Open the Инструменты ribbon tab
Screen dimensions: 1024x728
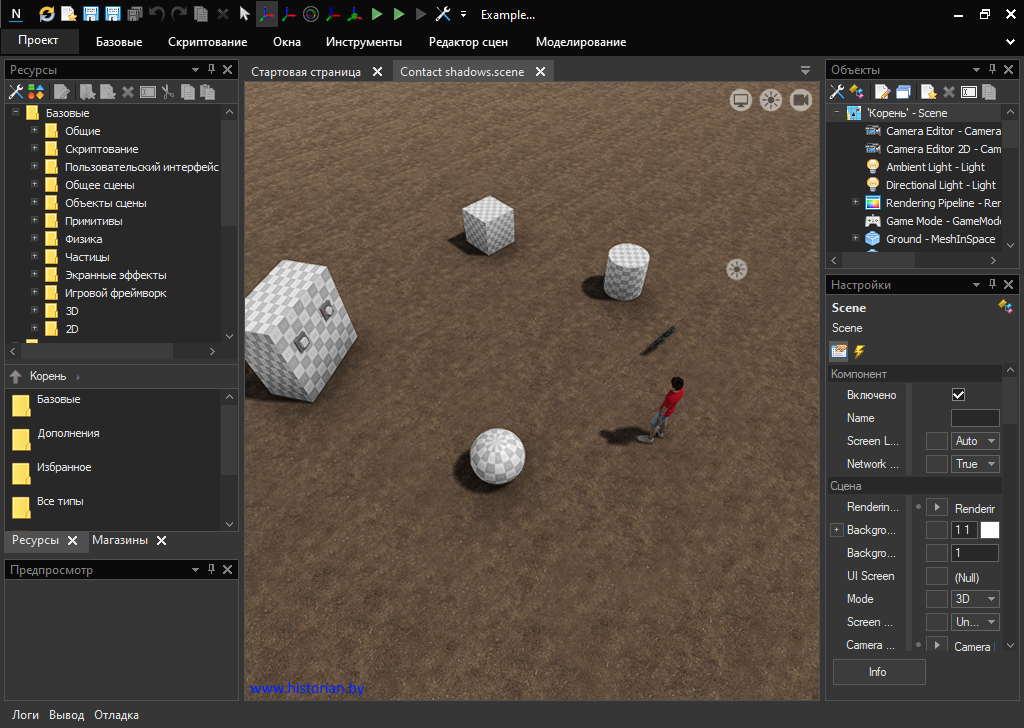[364, 42]
